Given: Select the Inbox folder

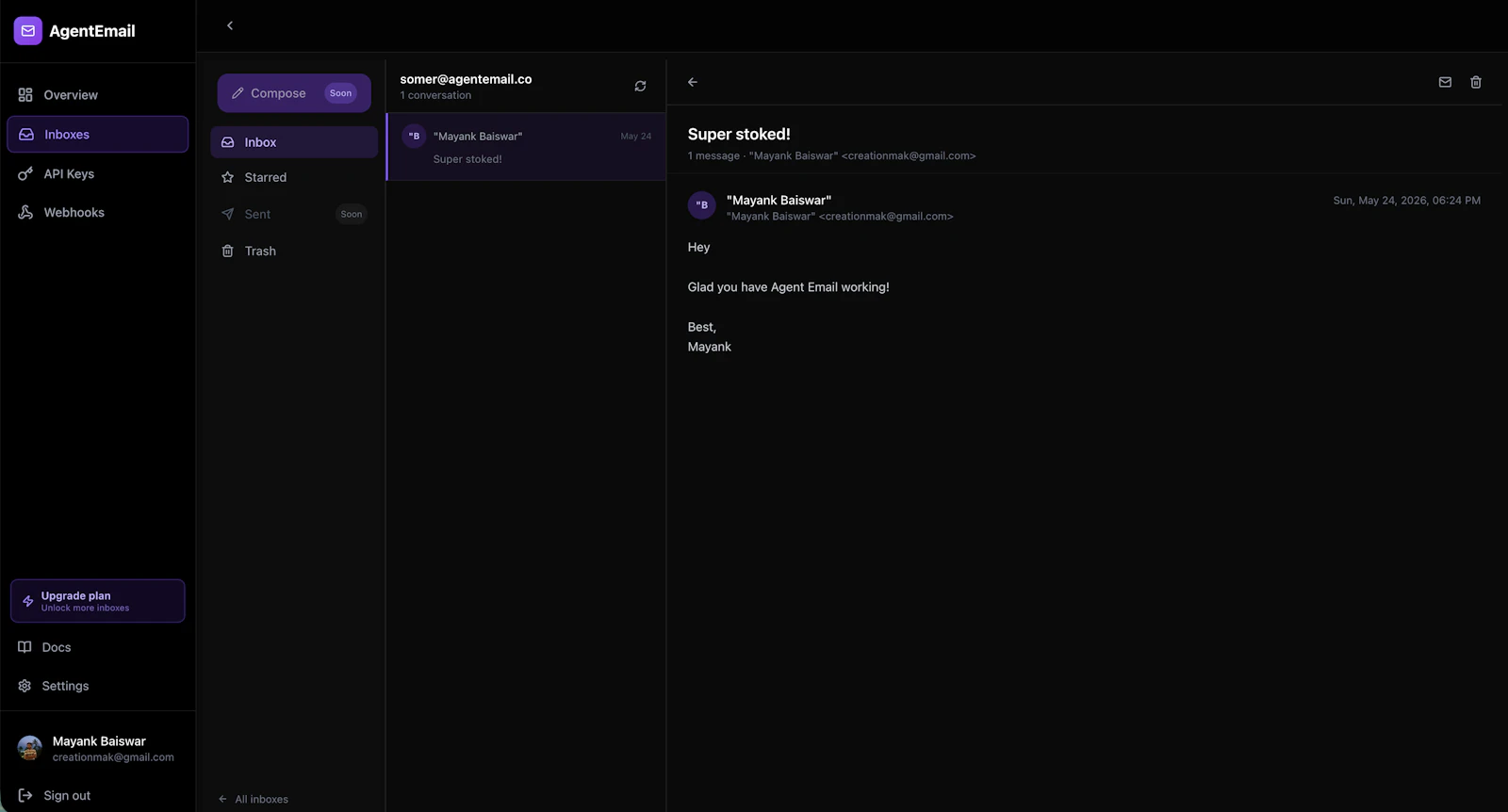Looking at the screenshot, I should 294,142.
